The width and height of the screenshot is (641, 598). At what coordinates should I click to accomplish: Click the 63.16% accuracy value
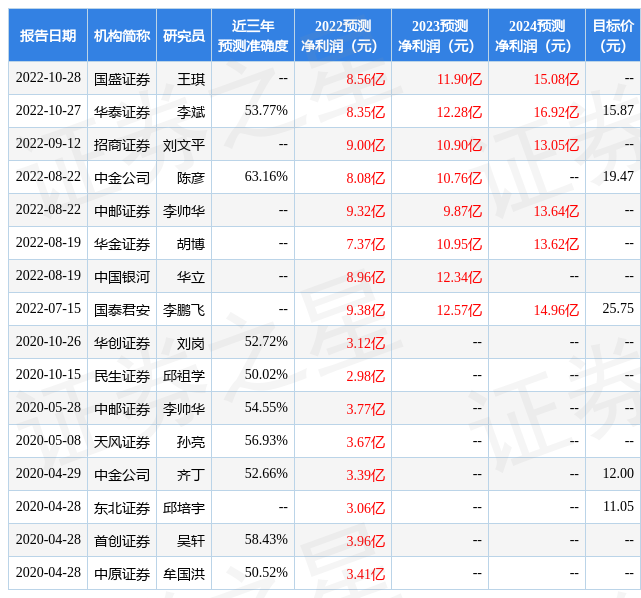point(266,177)
